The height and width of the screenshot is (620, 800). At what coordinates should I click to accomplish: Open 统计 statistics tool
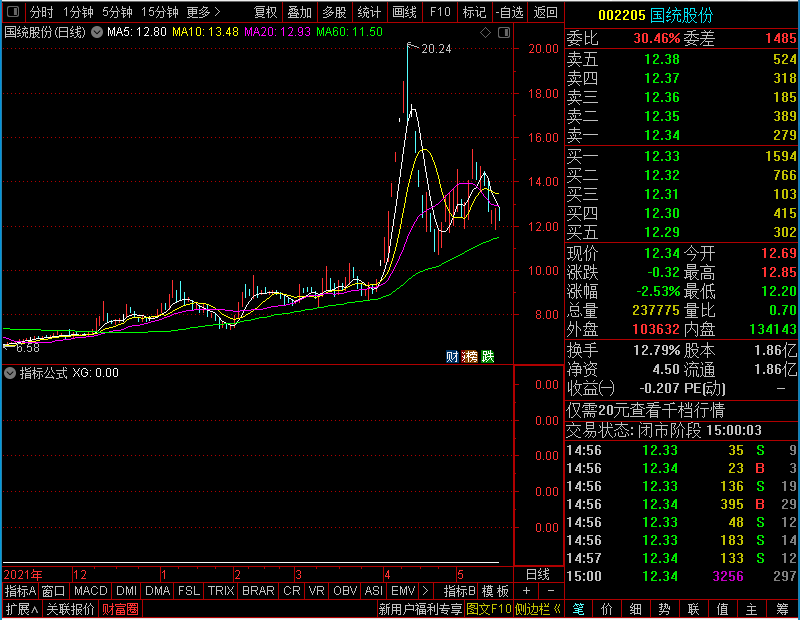(x=369, y=12)
